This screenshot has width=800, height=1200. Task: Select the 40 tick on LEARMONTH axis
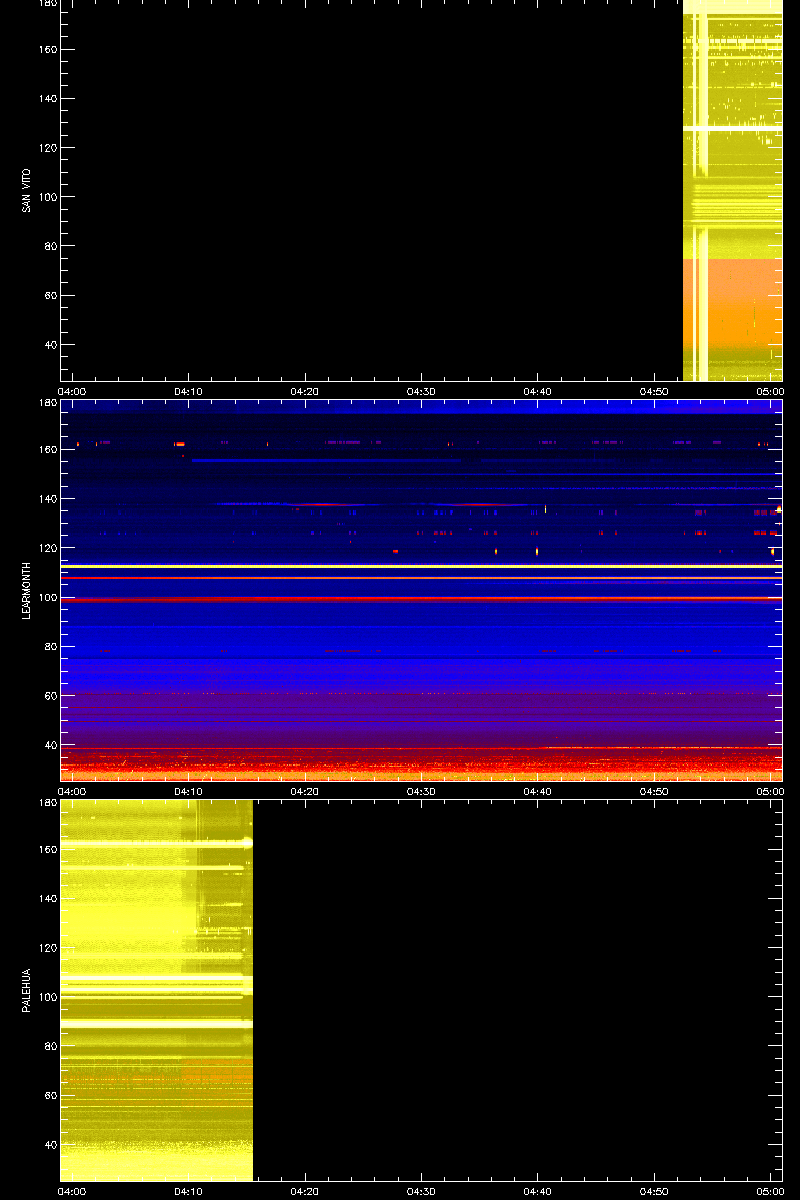(50, 745)
